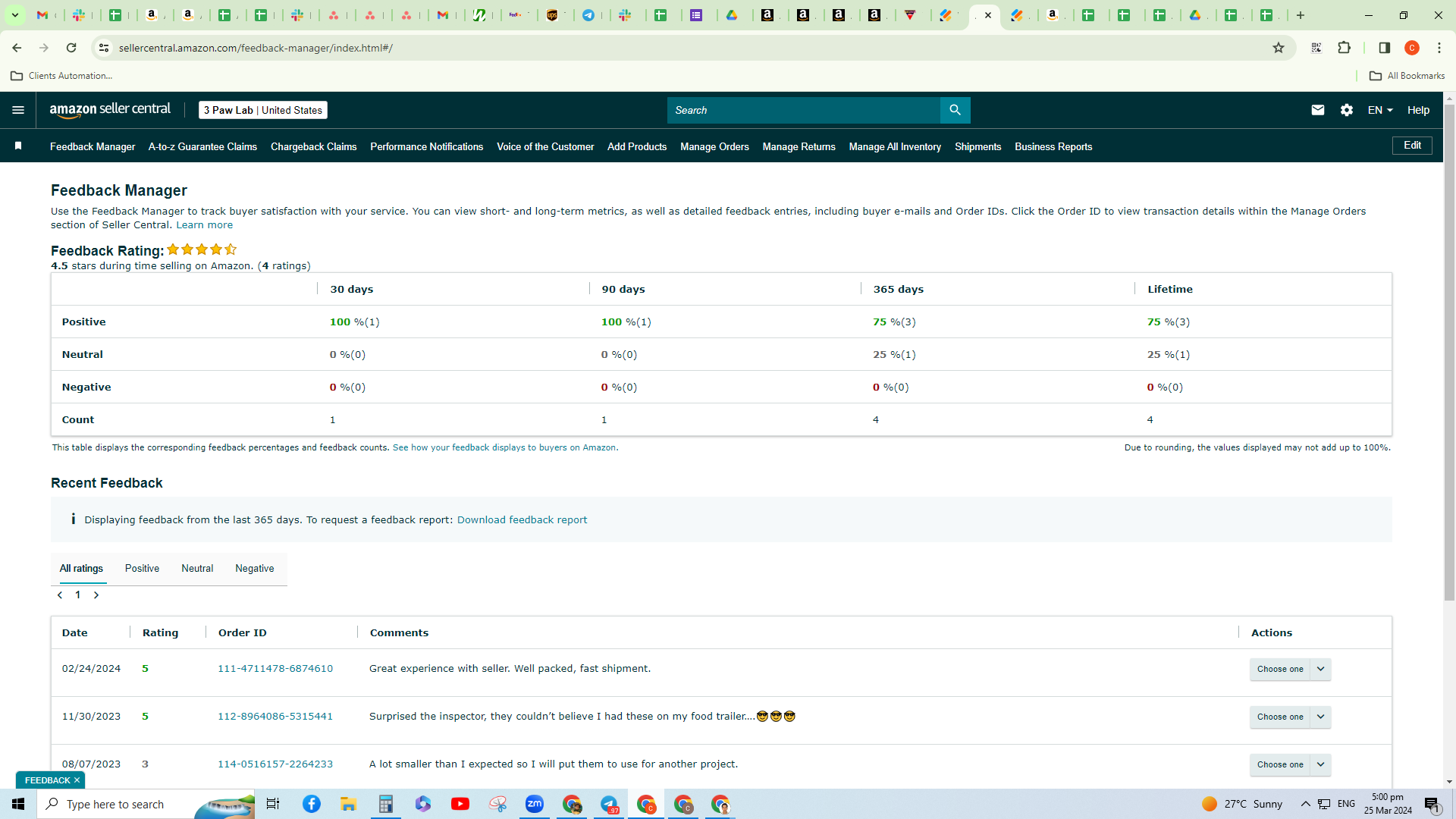Open order 111-4711478-6874610
The height and width of the screenshot is (819, 1456).
click(x=275, y=669)
